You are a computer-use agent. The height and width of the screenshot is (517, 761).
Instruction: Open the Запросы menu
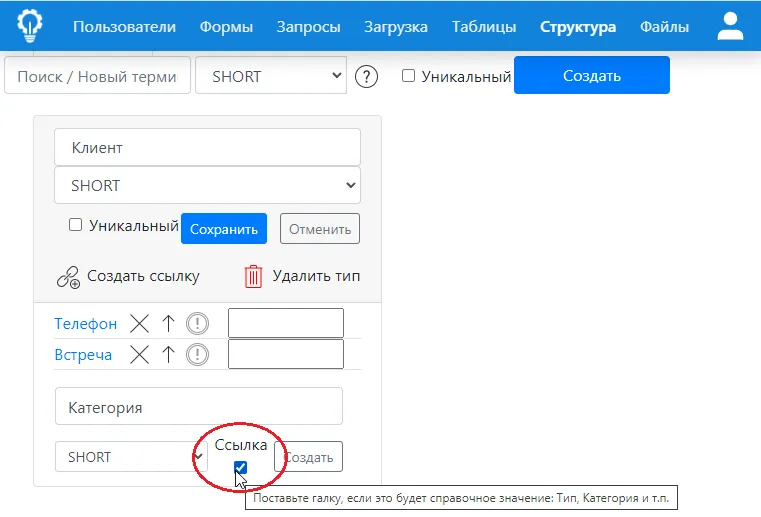click(308, 27)
